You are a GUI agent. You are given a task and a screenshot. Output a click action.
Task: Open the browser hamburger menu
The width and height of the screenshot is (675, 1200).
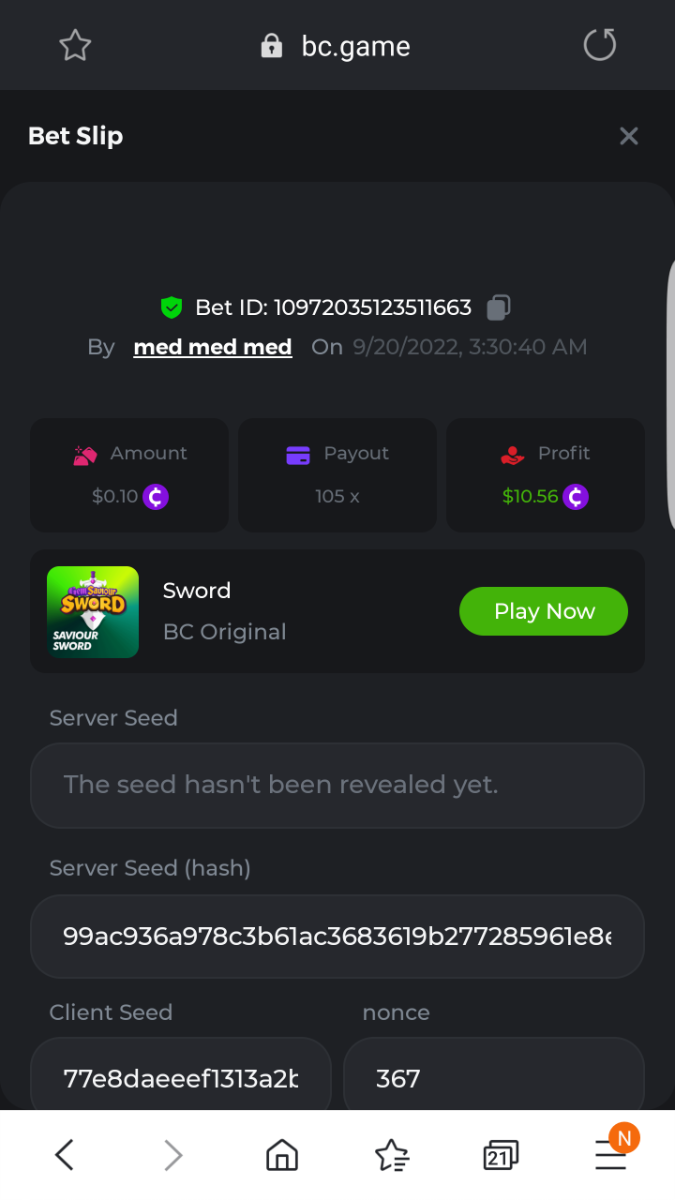610,1155
